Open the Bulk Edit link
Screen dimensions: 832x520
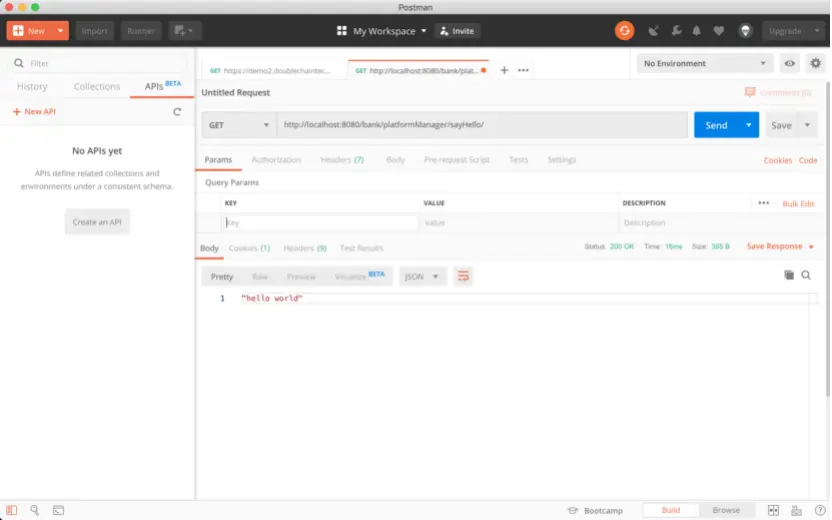pos(798,204)
